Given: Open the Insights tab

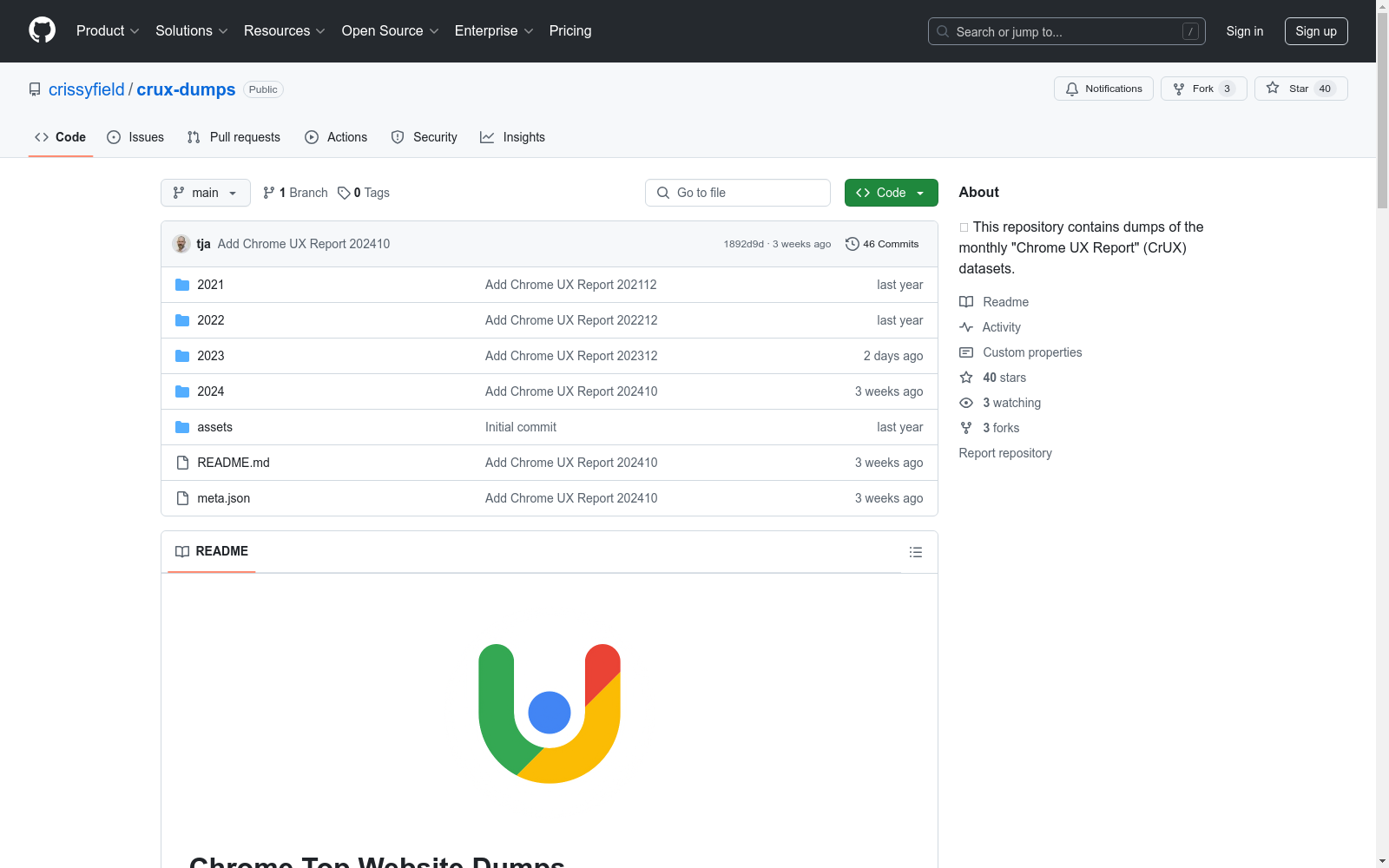Looking at the screenshot, I should [513, 137].
